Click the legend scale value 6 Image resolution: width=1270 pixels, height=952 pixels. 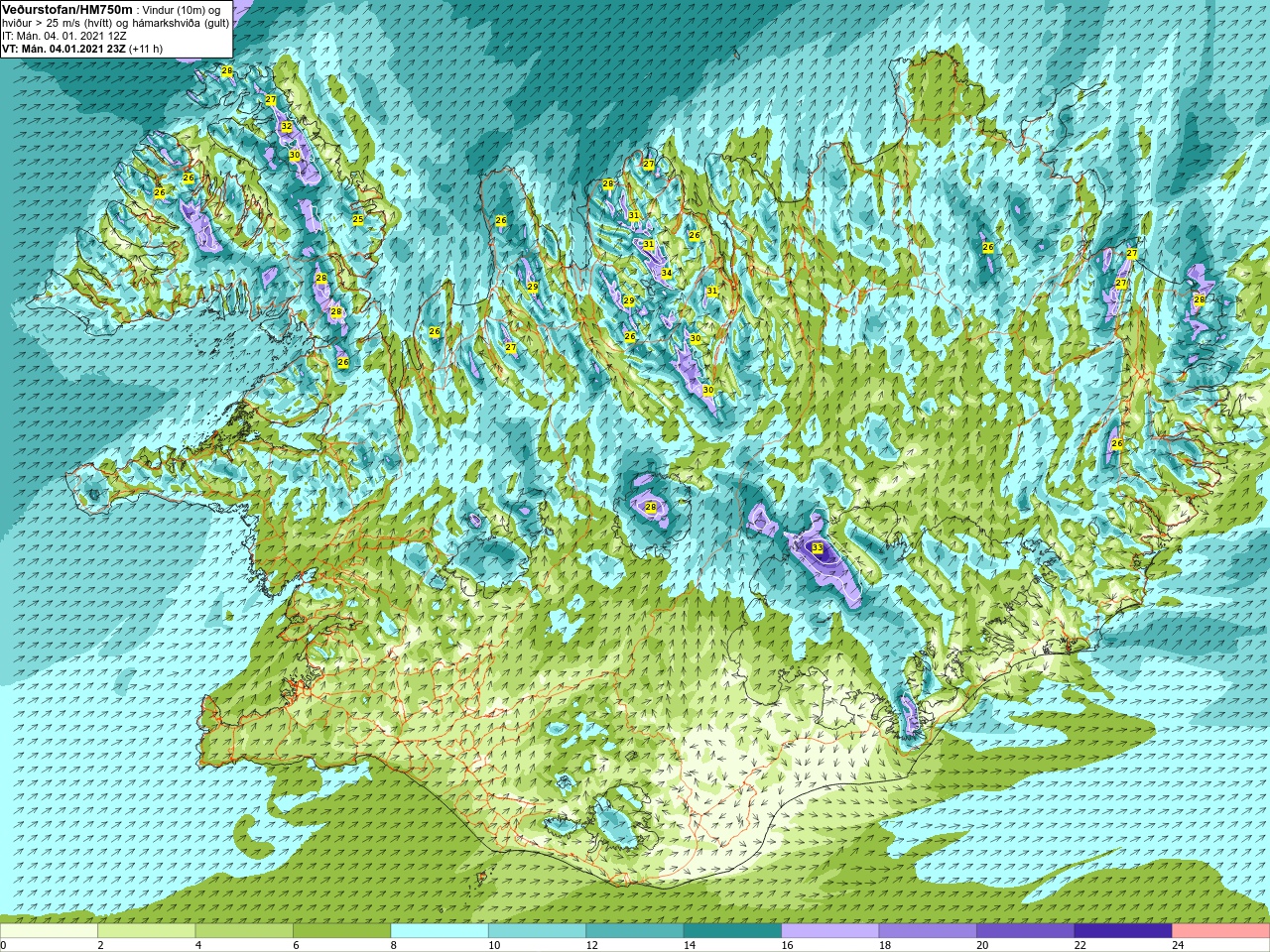pos(297,945)
